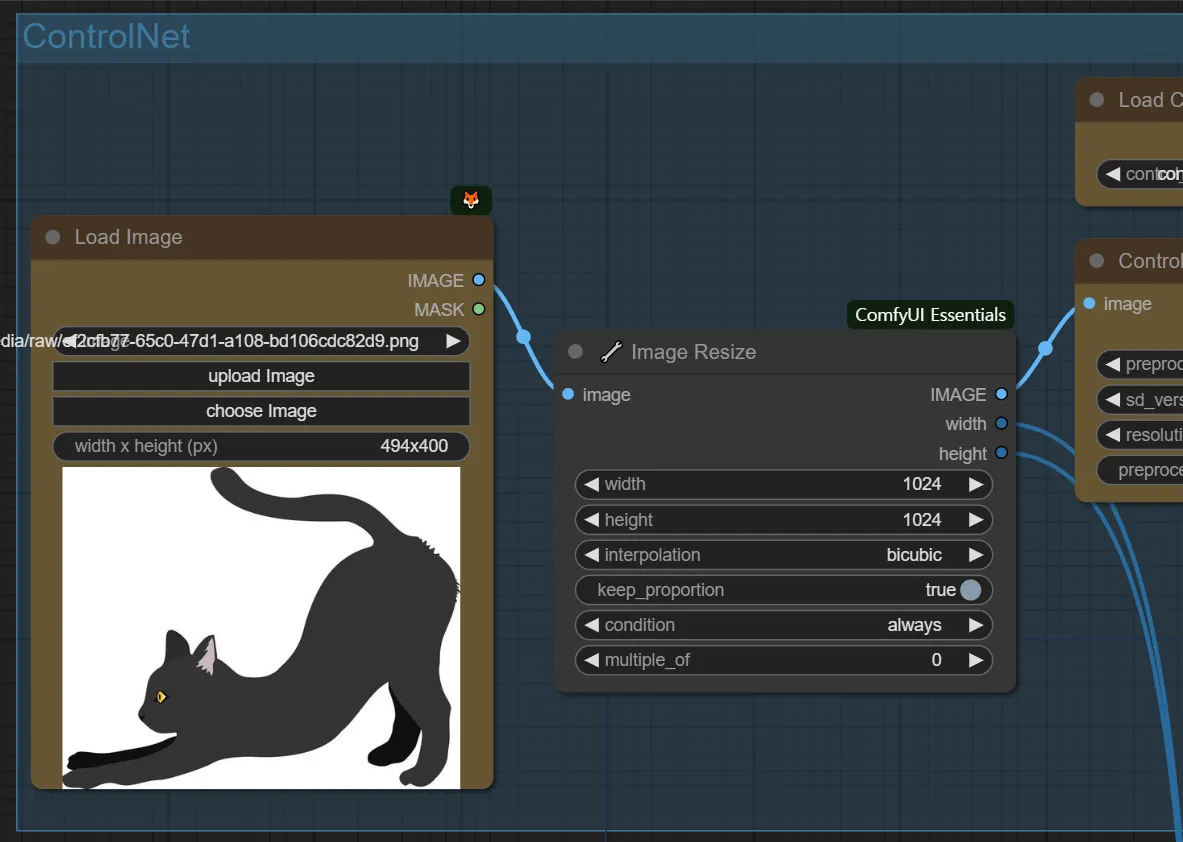This screenshot has height=842, width=1183.
Task: Click the height output port on Image Resize
Action: pos(1001,453)
